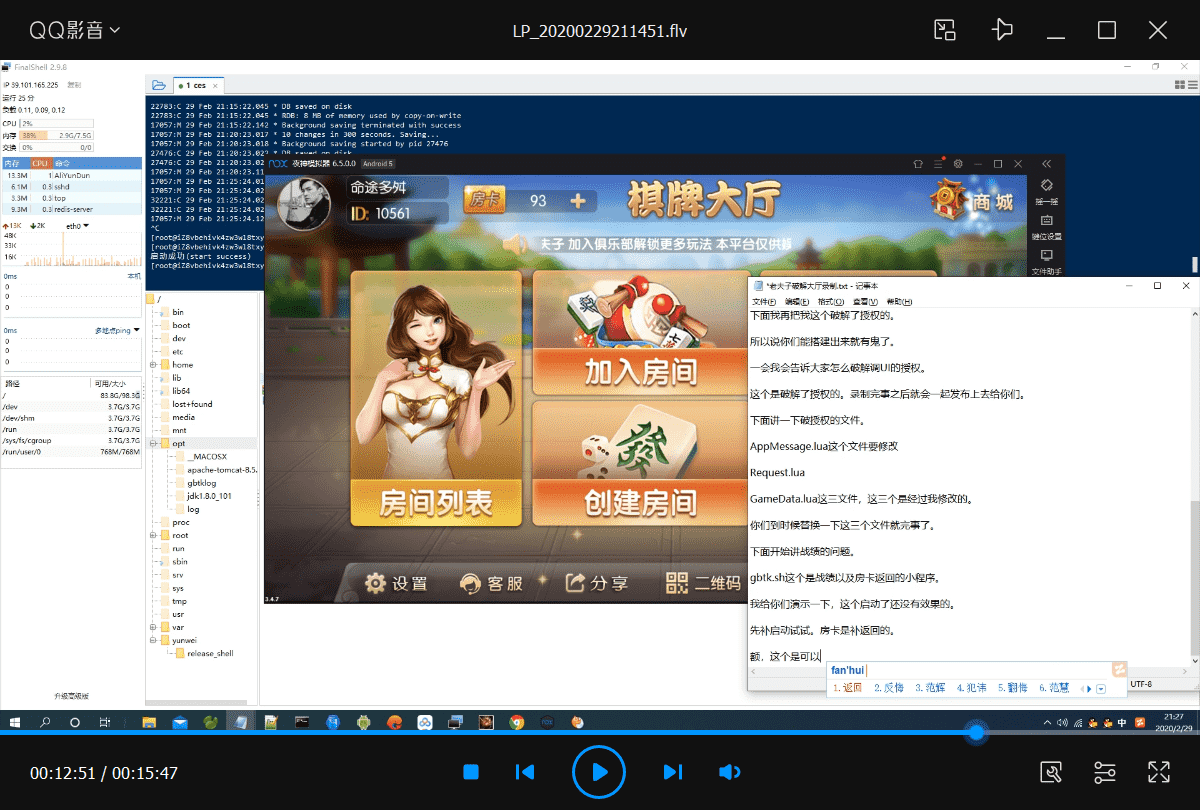Open playback adjustment settings sliders icon

coord(1105,772)
